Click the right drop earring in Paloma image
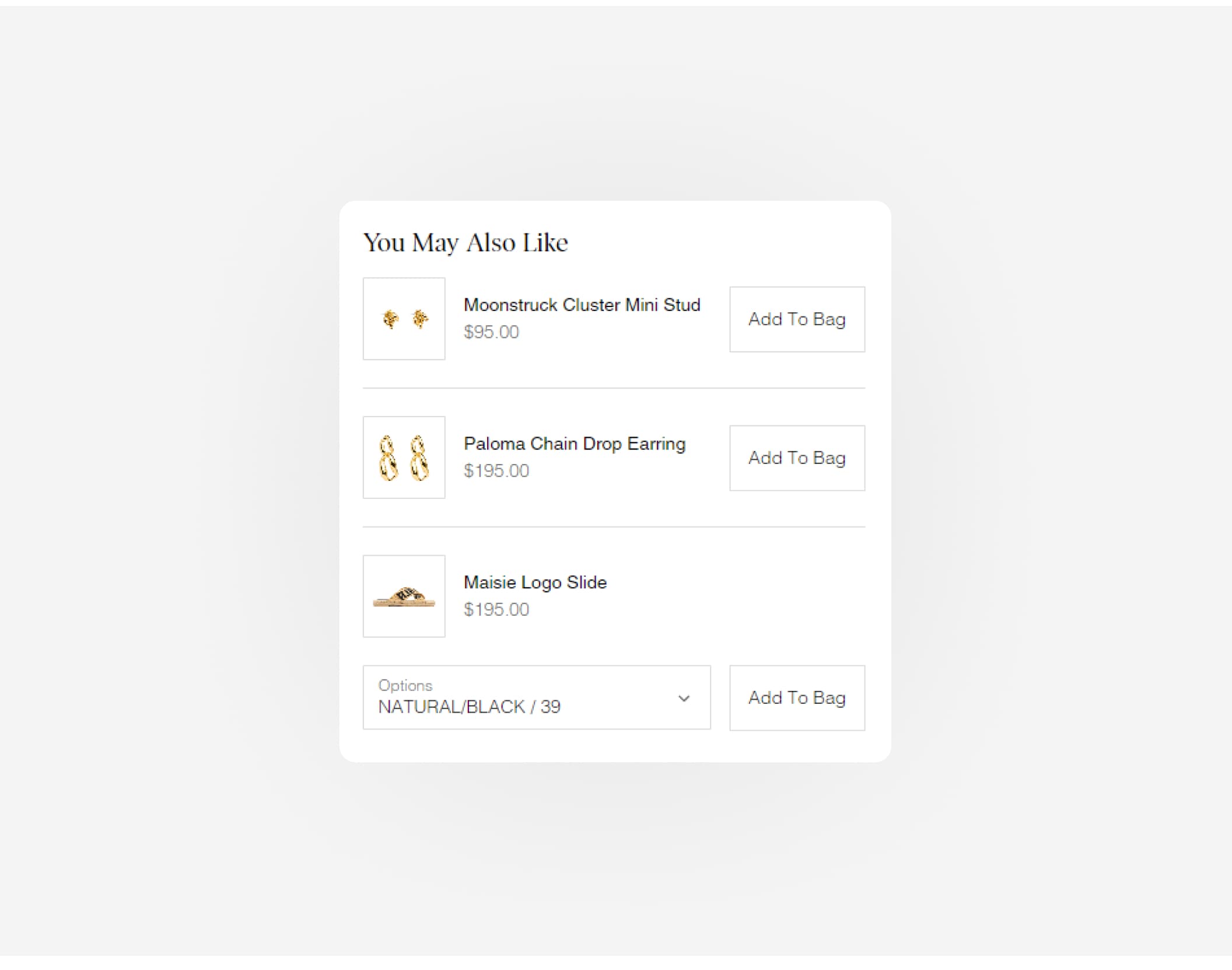The width and height of the screenshot is (1232, 970). coord(419,459)
